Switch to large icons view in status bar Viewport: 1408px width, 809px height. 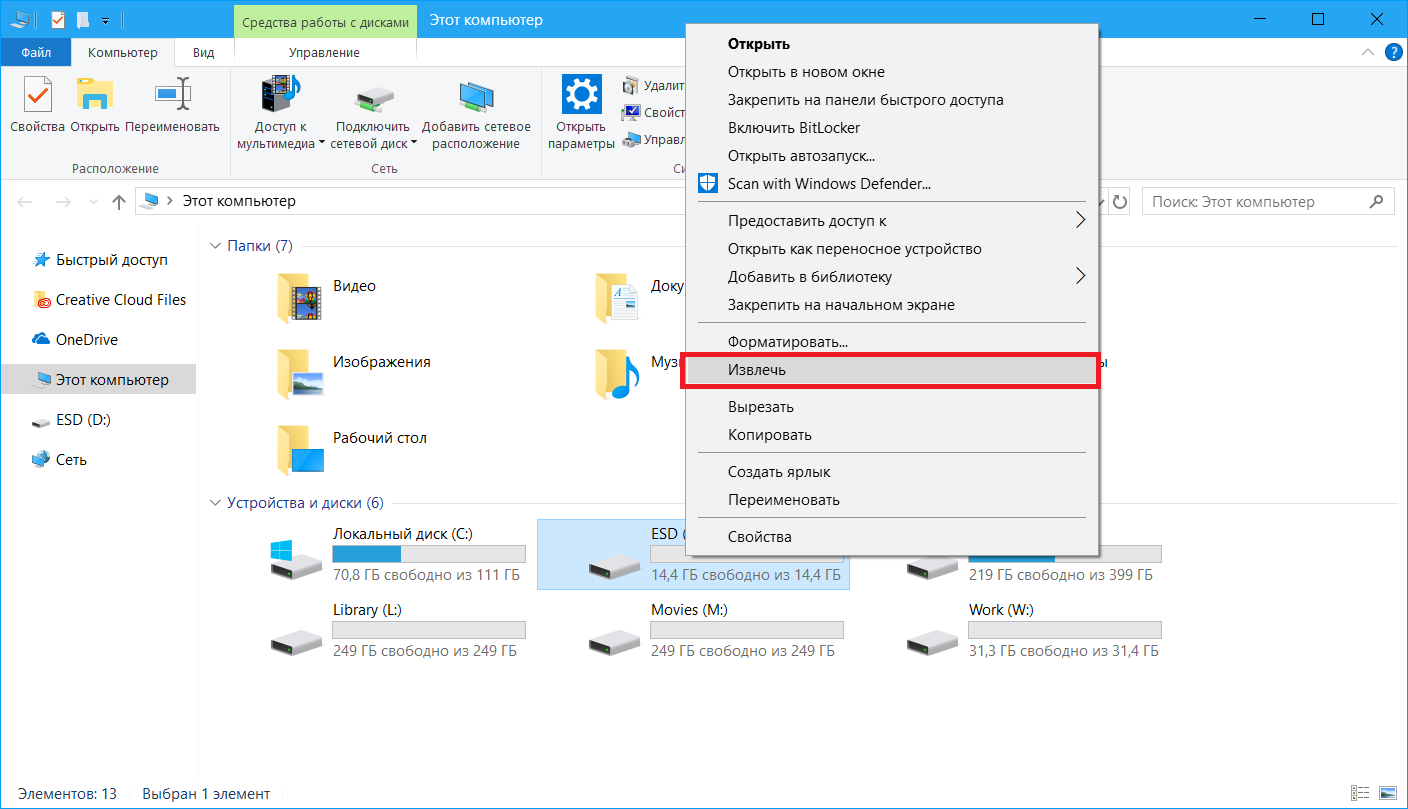1389,793
